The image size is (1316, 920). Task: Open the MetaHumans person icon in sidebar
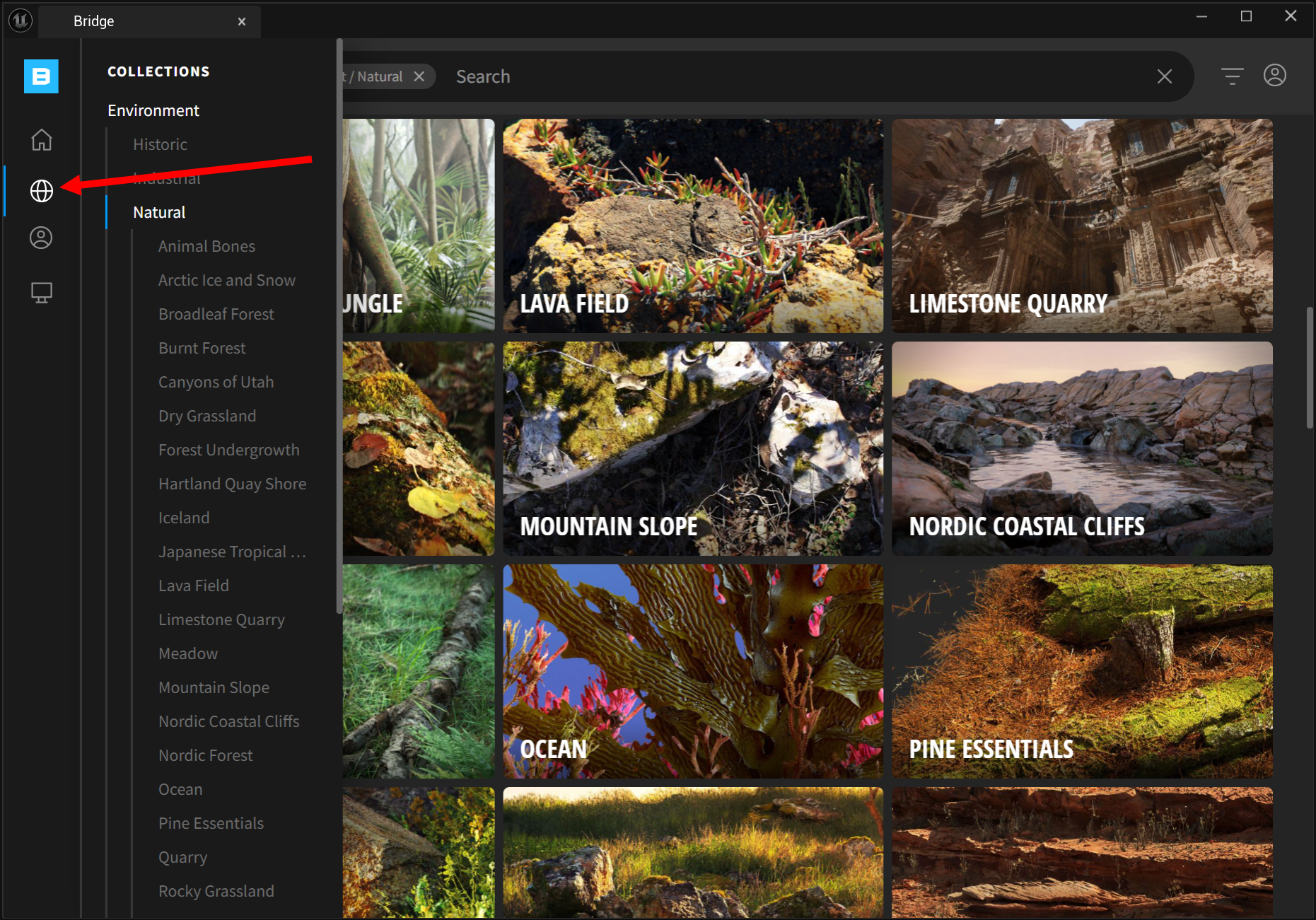41,238
